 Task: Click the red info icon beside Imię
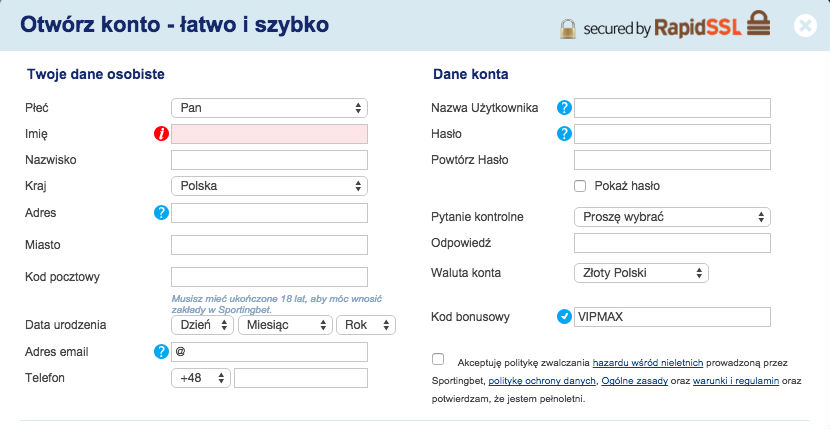coord(161,134)
